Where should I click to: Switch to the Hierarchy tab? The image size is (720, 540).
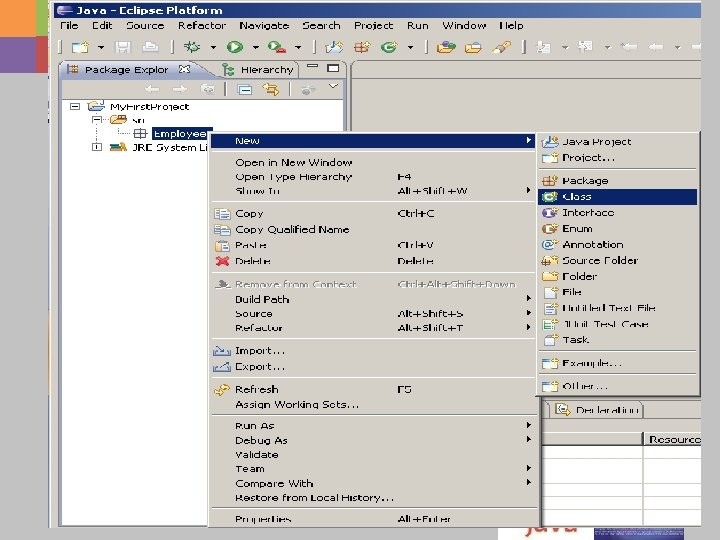pos(258,70)
